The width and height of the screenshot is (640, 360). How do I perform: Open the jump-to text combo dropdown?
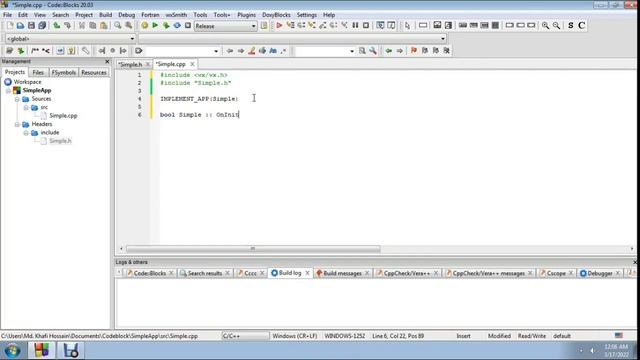(x=216, y=51)
